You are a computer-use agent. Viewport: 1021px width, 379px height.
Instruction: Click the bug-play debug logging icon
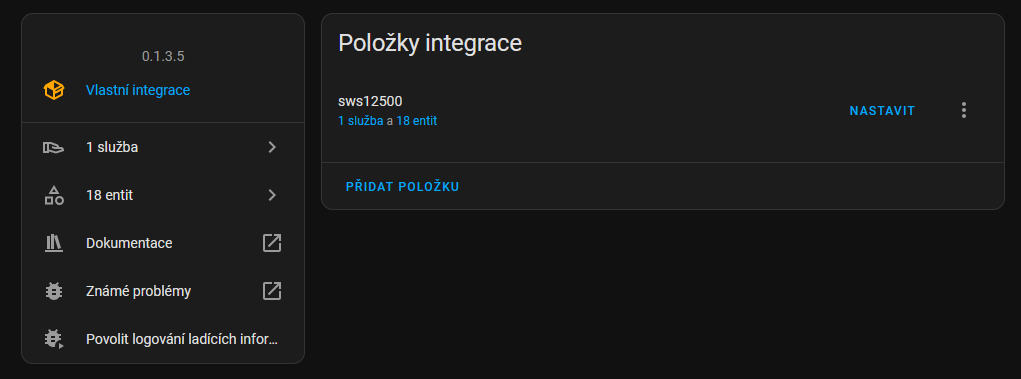click(53, 339)
